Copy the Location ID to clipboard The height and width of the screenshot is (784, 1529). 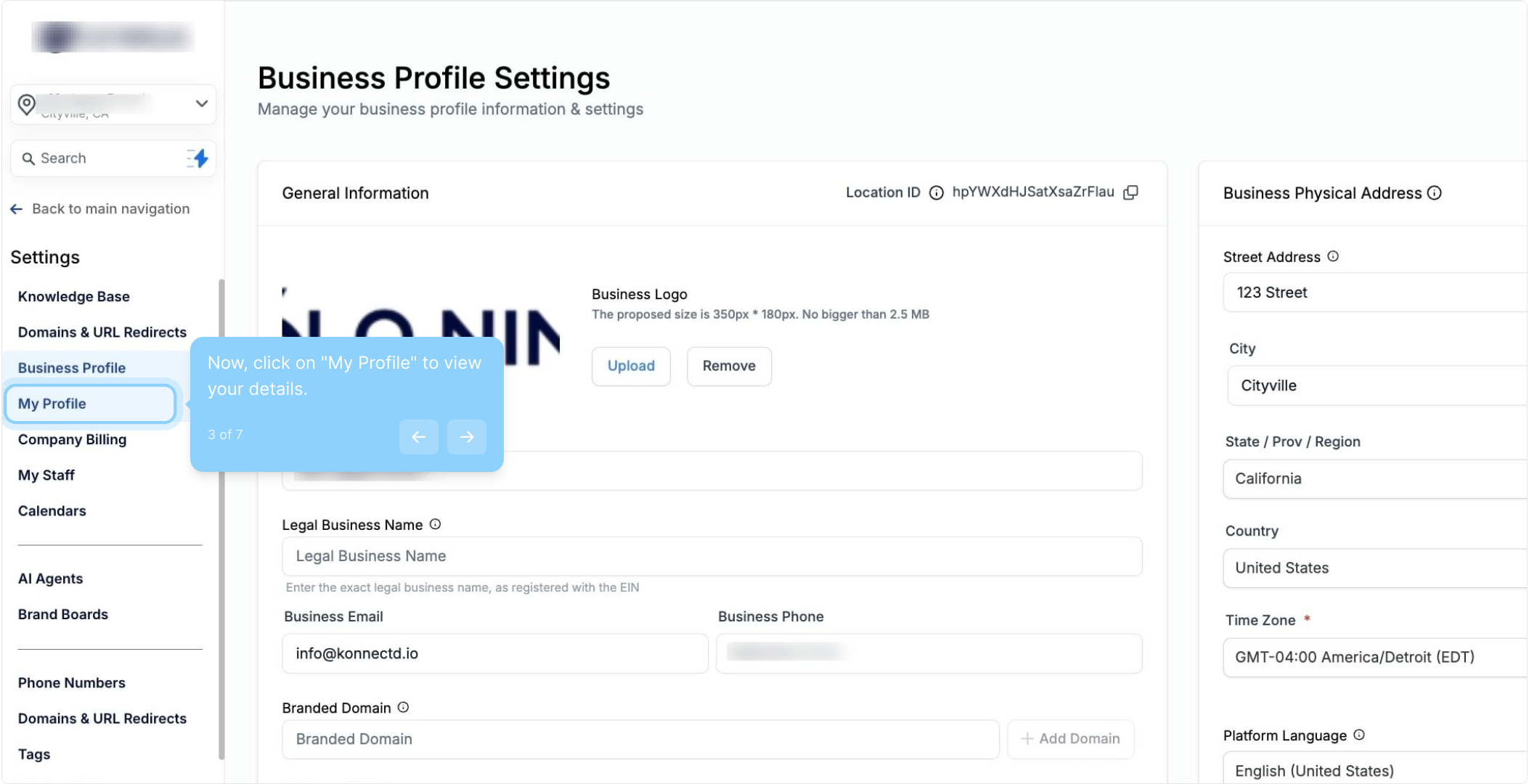tap(1130, 192)
